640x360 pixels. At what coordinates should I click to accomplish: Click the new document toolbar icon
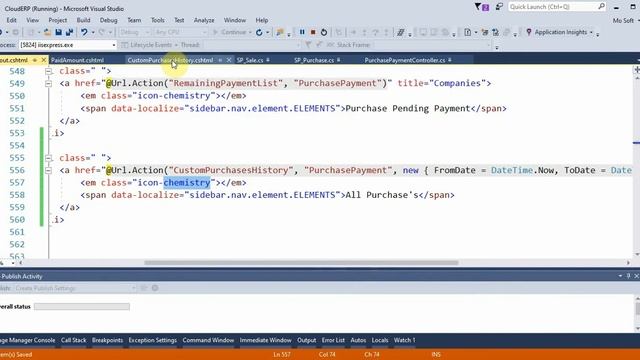468,32
